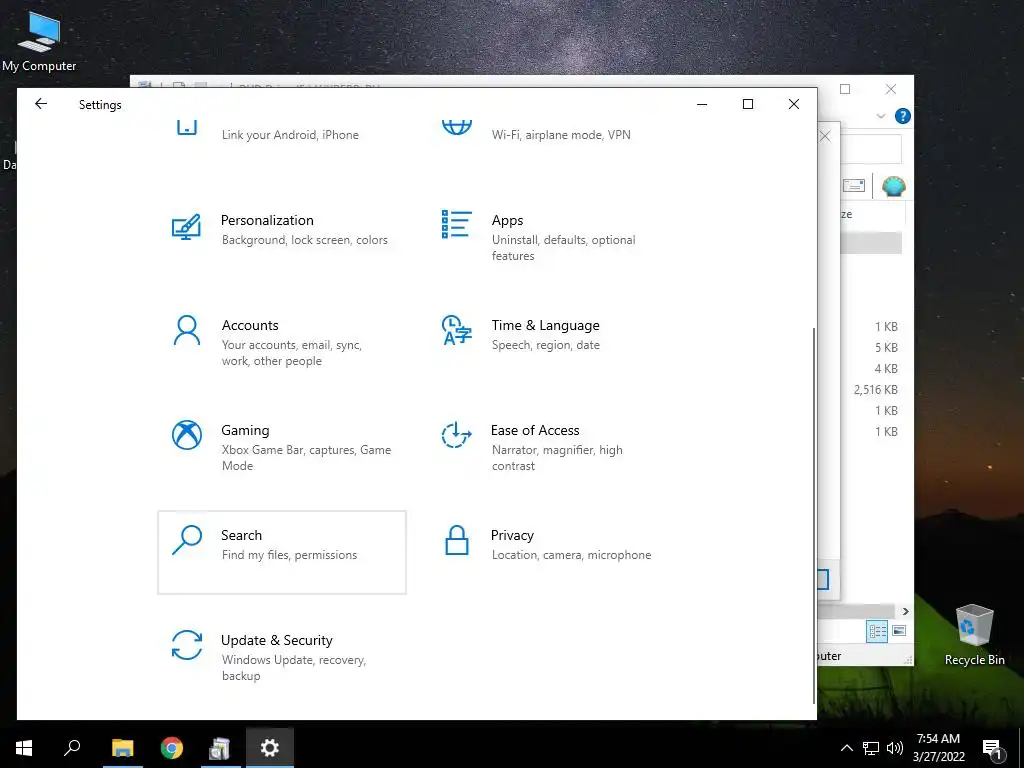This screenshot has height=768, width=1024.
Task: Open Ease of Access settings
Action: [x=552, y=447]
